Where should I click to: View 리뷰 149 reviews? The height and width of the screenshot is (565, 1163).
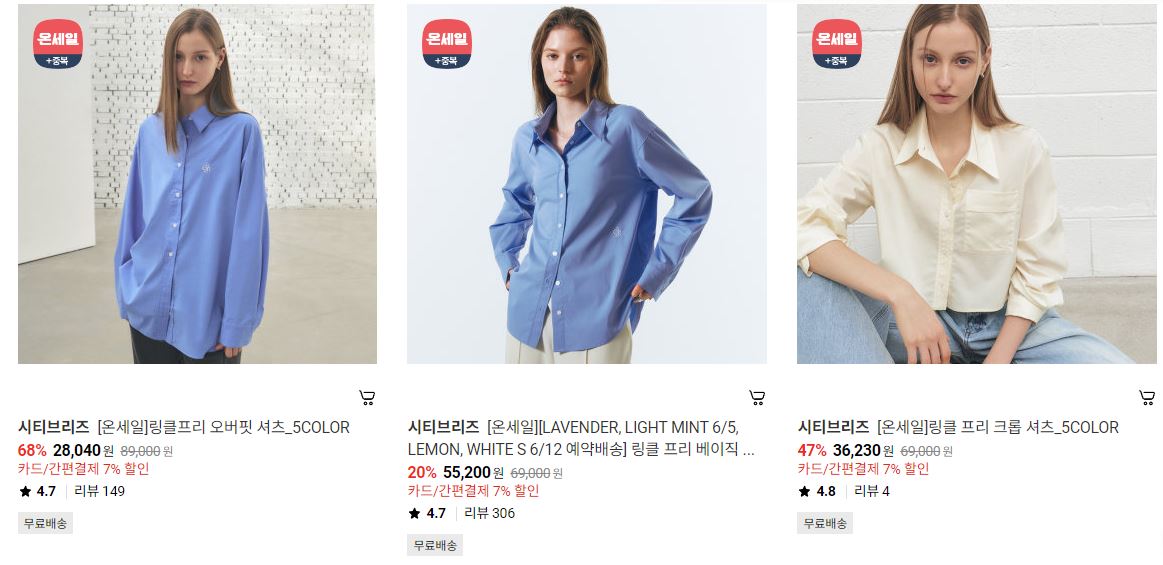pyautogui.click(x=99, y=491)
